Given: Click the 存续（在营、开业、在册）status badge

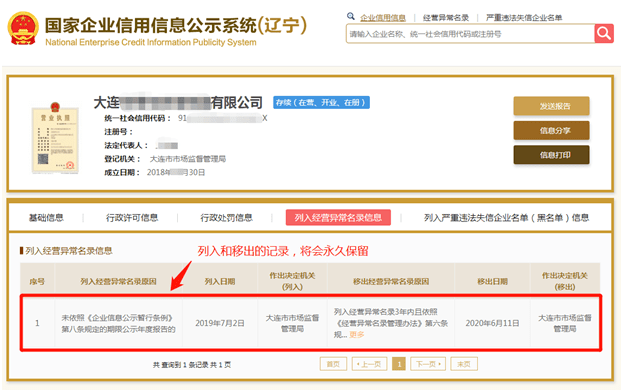Looking at the screenshot, I should click(321, 102).
